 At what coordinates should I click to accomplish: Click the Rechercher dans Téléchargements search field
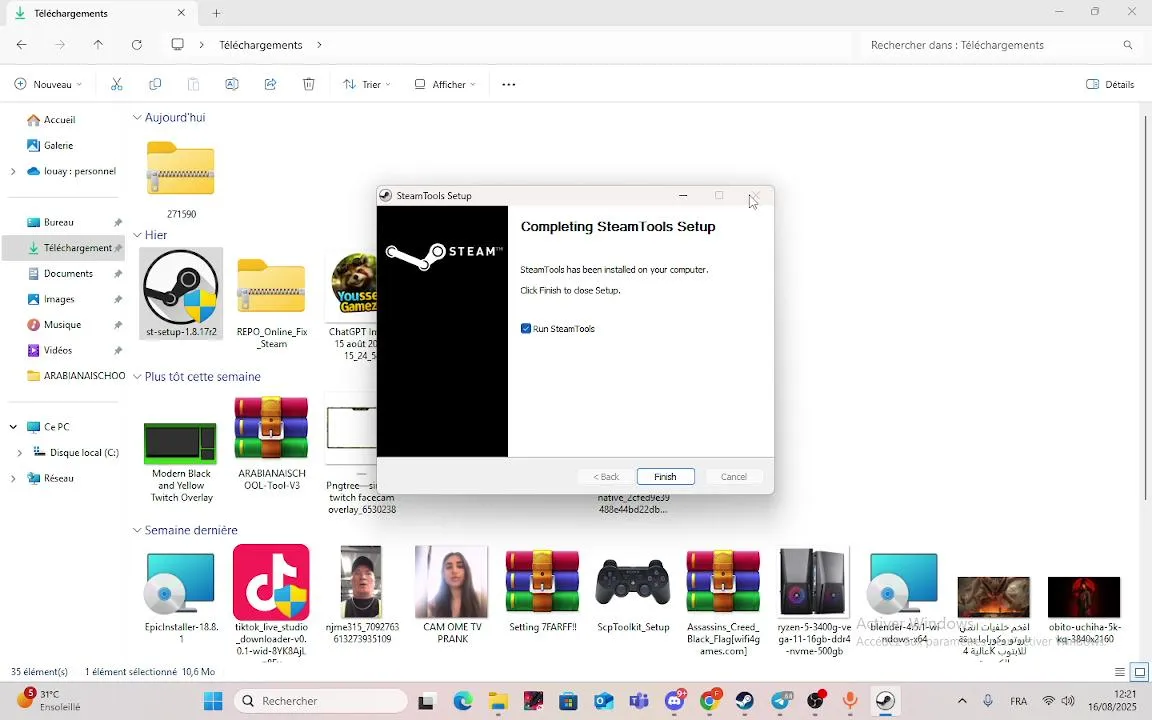click(x=1001, y=45)
